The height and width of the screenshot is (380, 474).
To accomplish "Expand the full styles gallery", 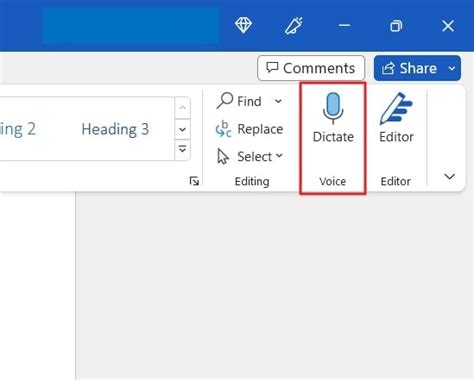I will pos(182,149).
